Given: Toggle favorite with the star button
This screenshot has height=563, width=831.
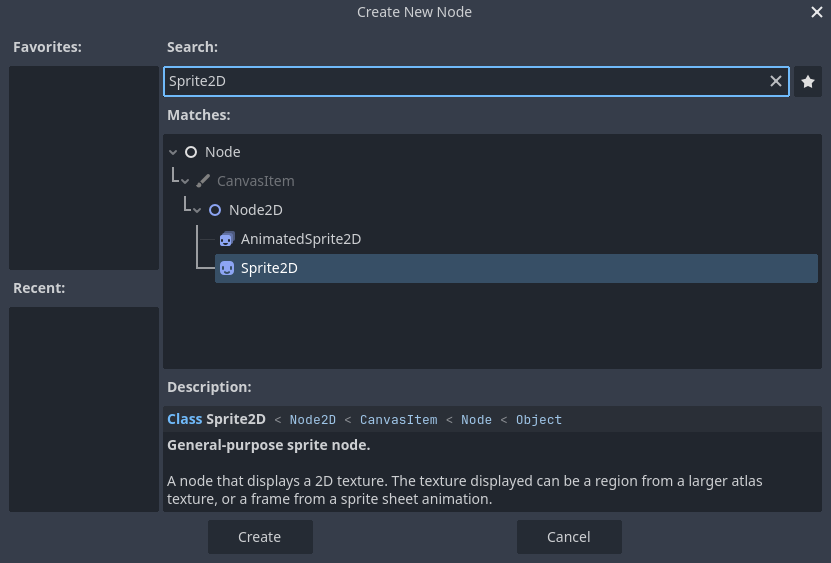Looking at the screenshot, I should tap(808, 82).
